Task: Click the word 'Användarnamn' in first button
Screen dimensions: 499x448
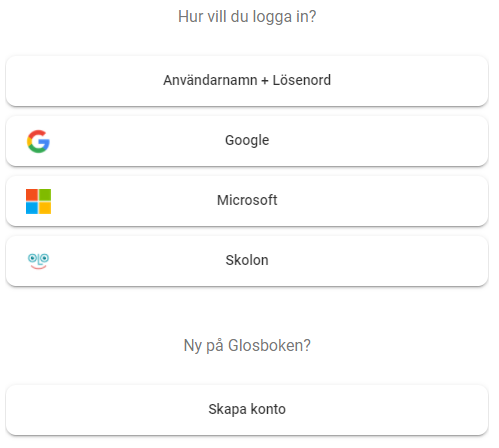Action: (x=210, y=80)
